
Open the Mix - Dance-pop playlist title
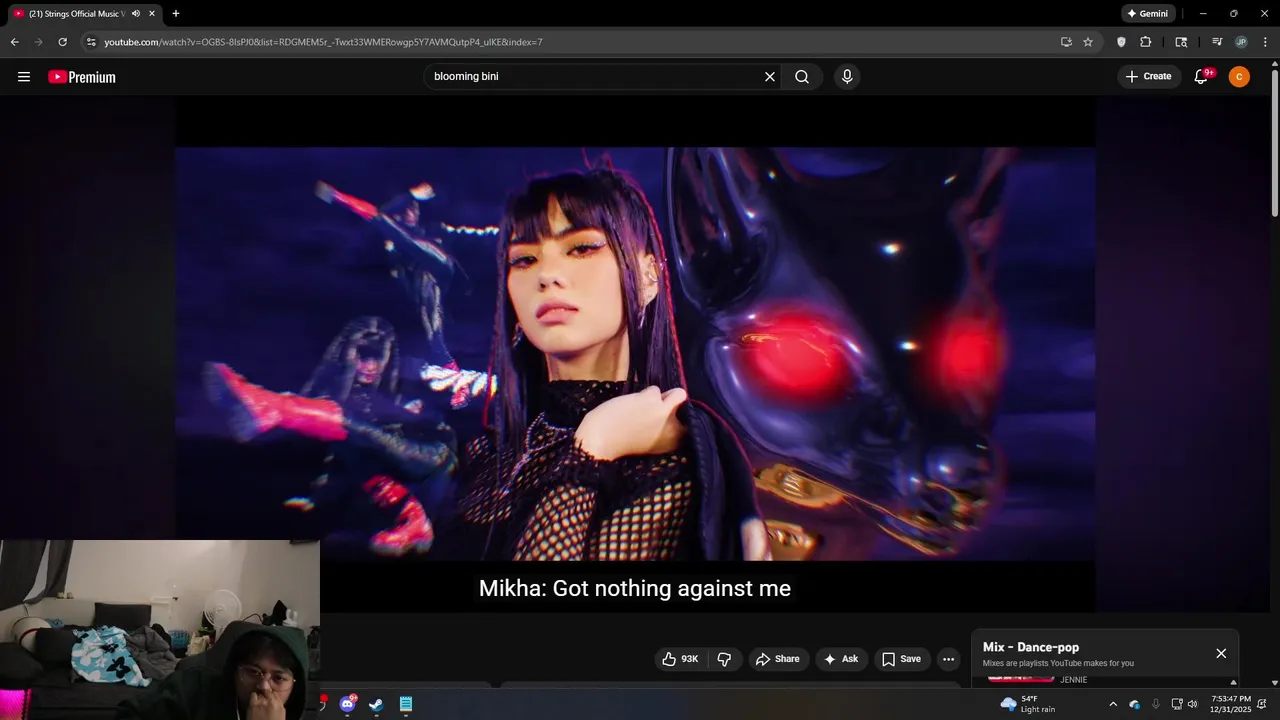pyautogui.click(x=1031, y=647)
